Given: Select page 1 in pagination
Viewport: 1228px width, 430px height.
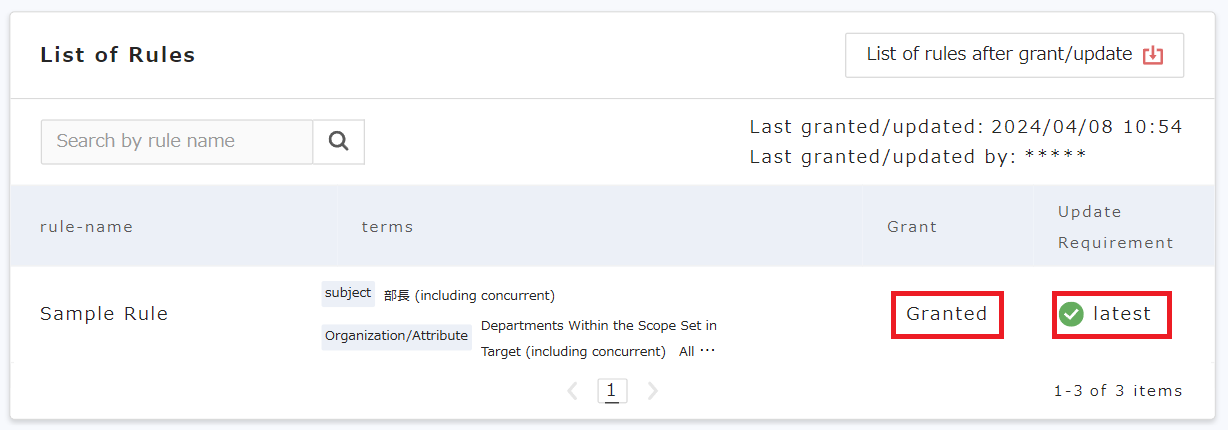Looking at the screenshot, I should 612,391.
